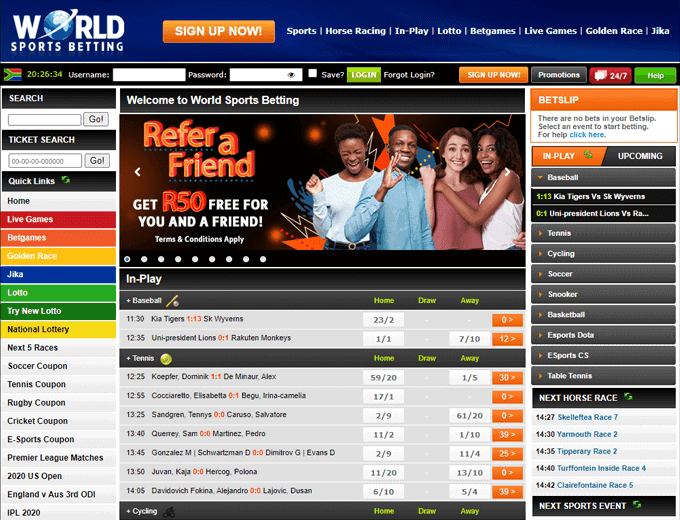Click the World Sports Betting logo
This screenshot has width=680, height=520.
coord(69,31)
